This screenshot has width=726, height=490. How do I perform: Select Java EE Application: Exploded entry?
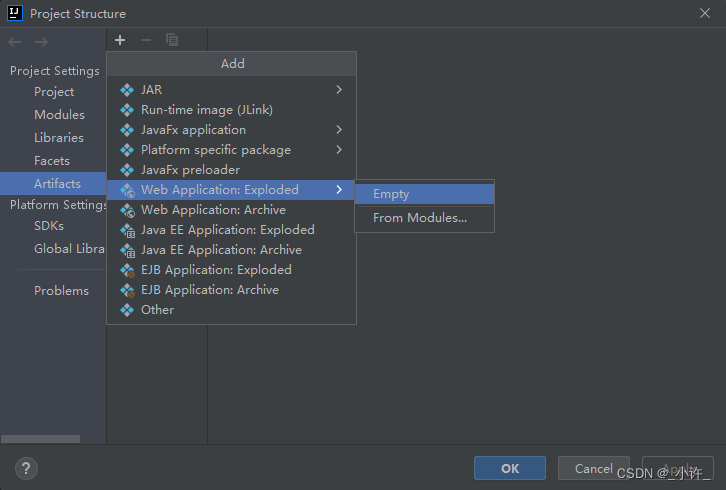[x=232, y=230]
